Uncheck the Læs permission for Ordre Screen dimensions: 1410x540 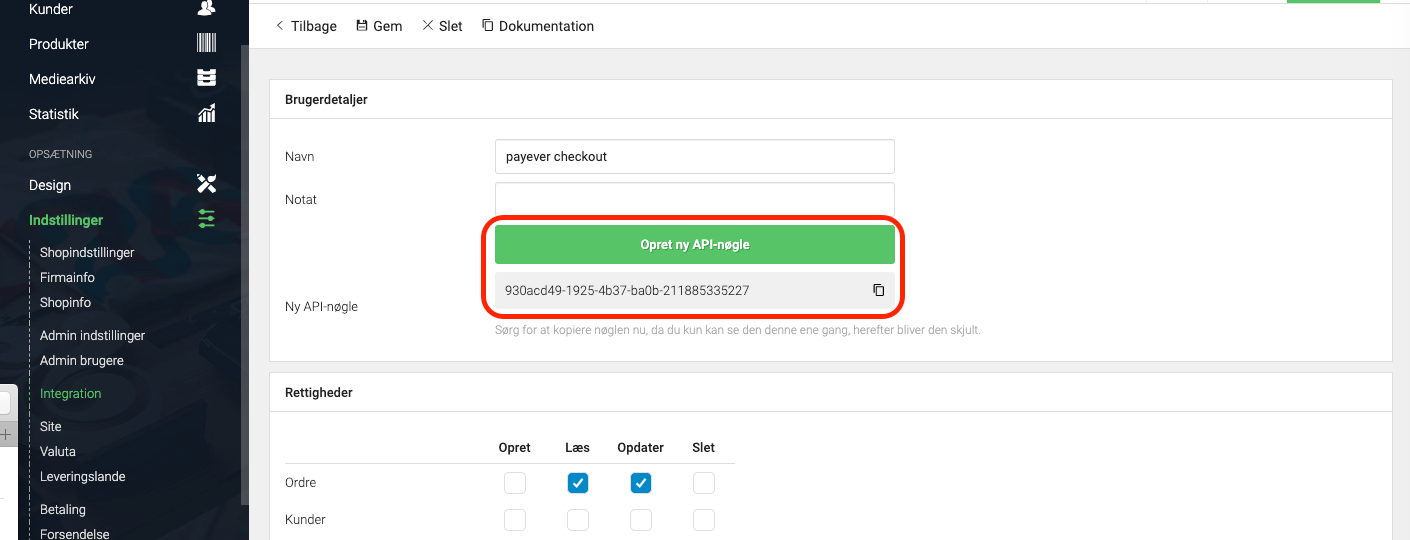pos(578,483)
